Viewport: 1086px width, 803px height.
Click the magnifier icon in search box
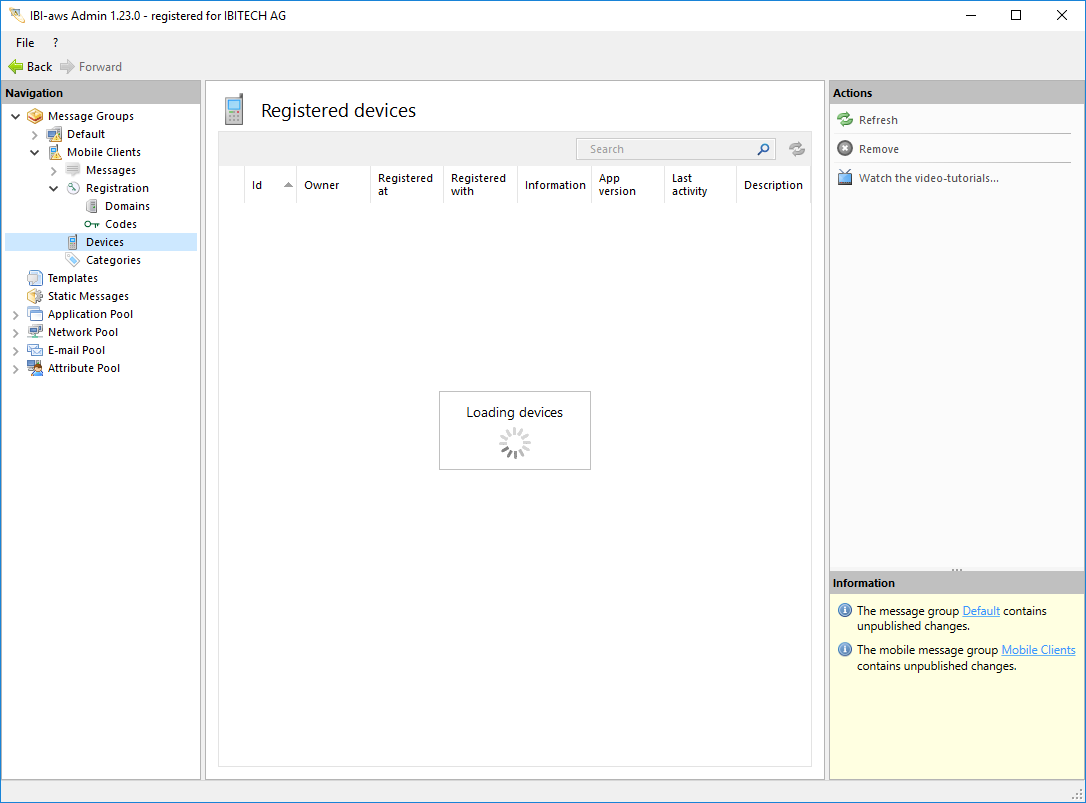pyautogui.click(x=763, y=149)
